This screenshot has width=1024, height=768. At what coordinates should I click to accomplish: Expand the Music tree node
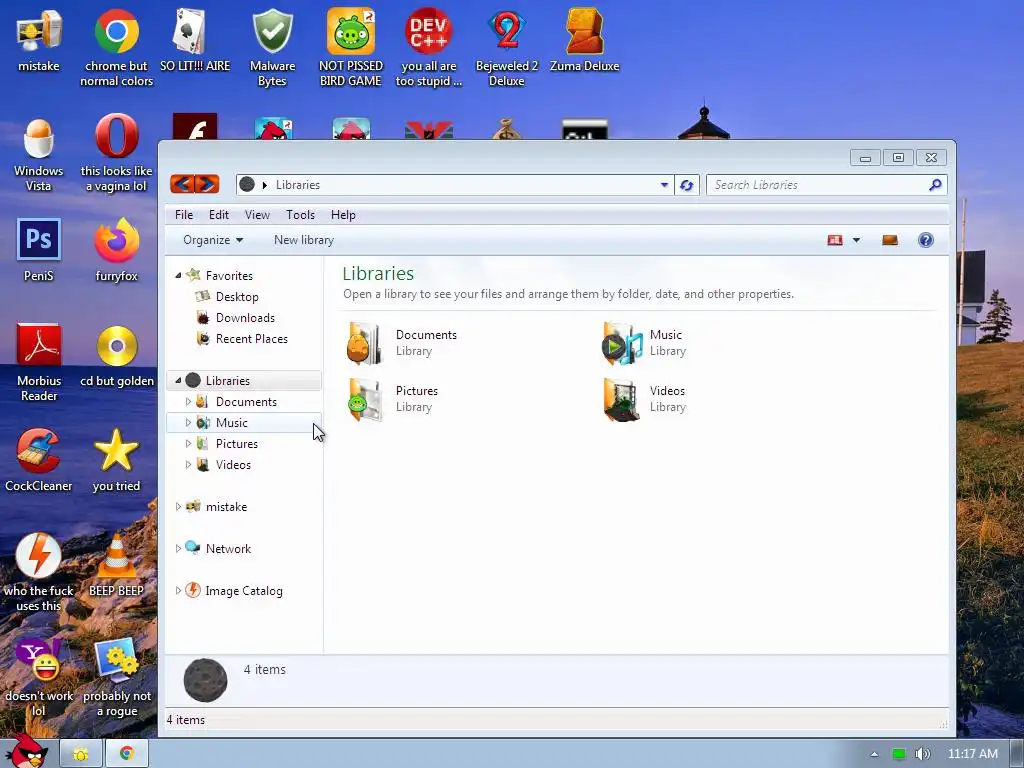click(188, 423)
